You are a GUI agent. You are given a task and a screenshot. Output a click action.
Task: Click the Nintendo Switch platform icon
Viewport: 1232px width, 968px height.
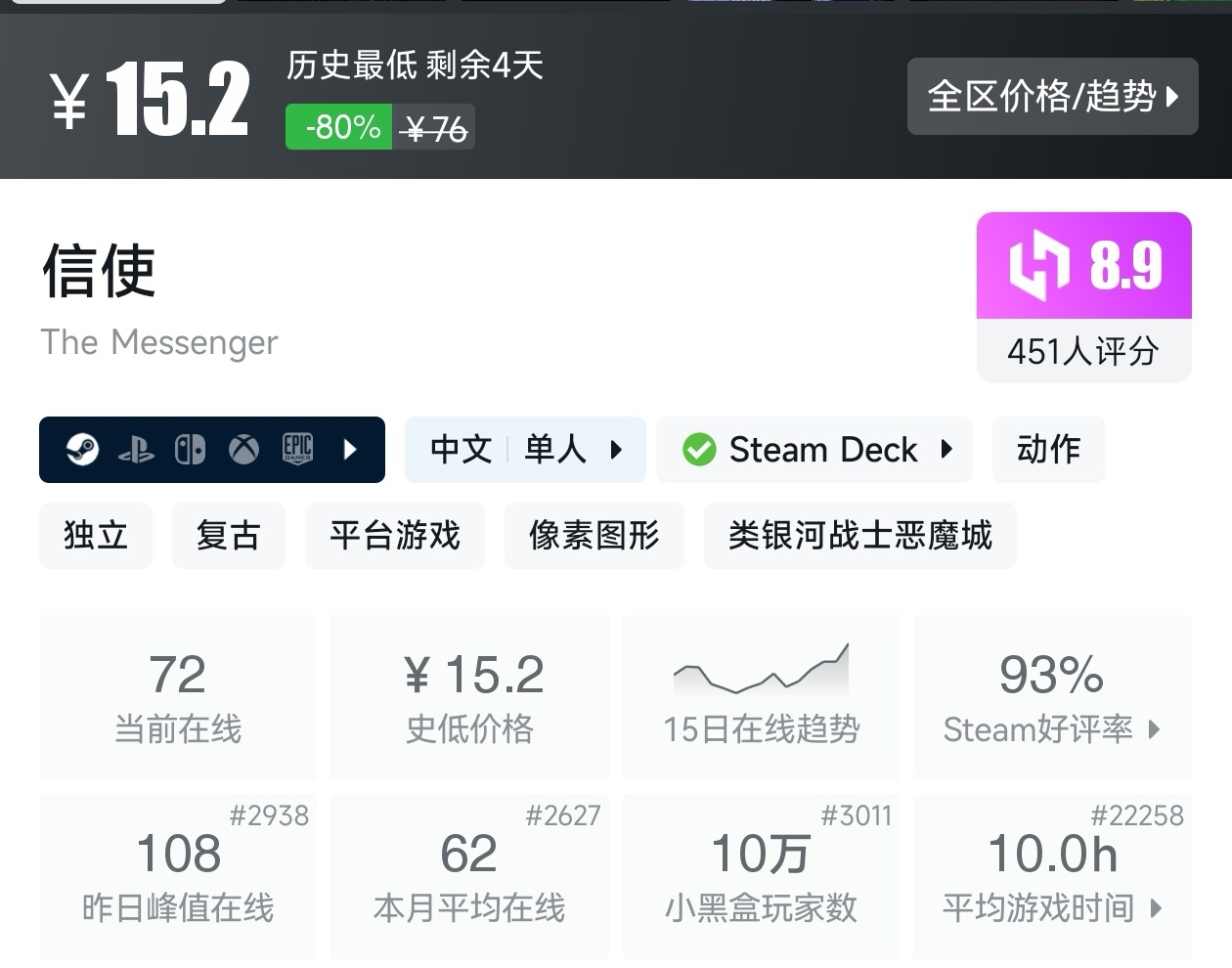[190, 450]
